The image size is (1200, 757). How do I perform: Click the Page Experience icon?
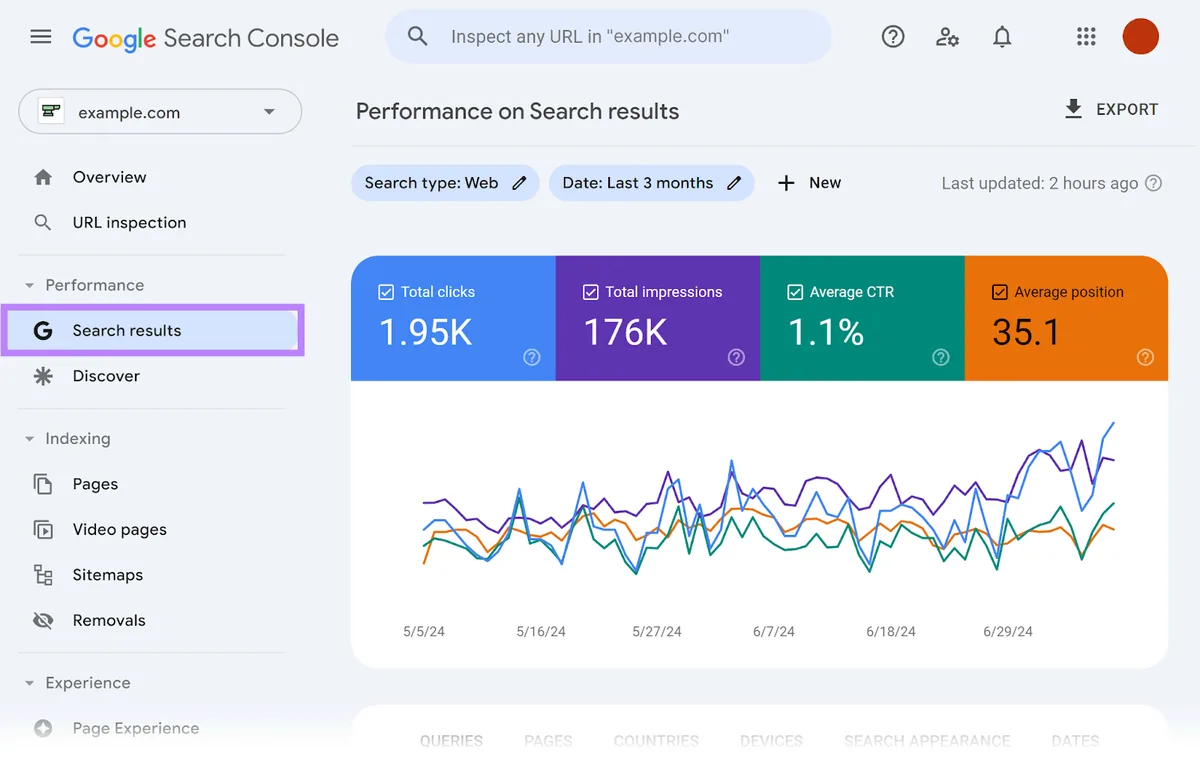pyautogui.click(x=43, y=728)
